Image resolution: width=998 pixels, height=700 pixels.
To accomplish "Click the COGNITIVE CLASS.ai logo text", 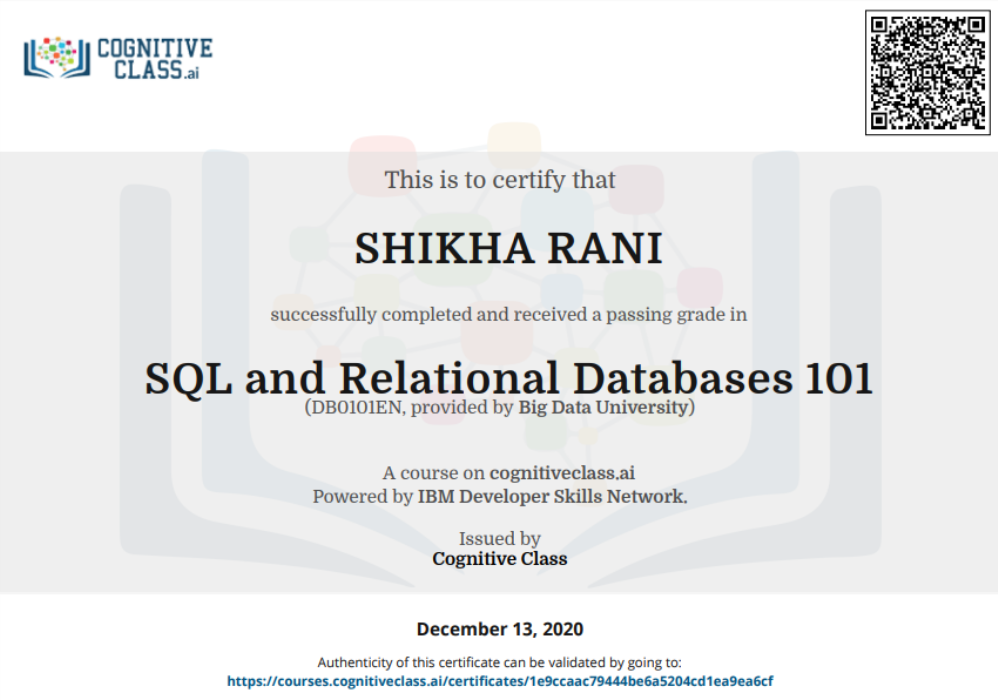I will point(155,59).
